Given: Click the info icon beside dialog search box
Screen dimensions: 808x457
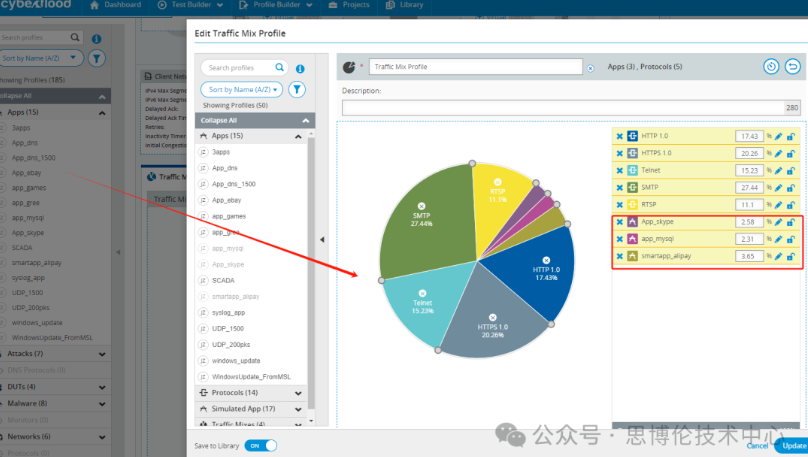Looking at the screenshot, I should [300, 68].
